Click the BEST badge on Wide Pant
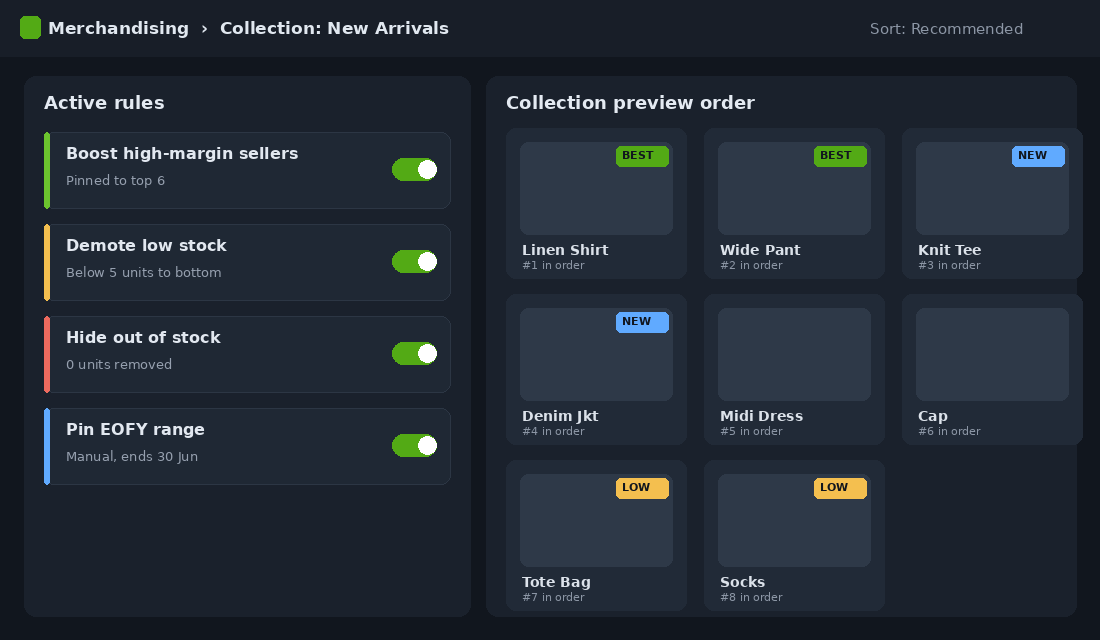Viewport: 1100px width, 640px height. tap(840, 156)
